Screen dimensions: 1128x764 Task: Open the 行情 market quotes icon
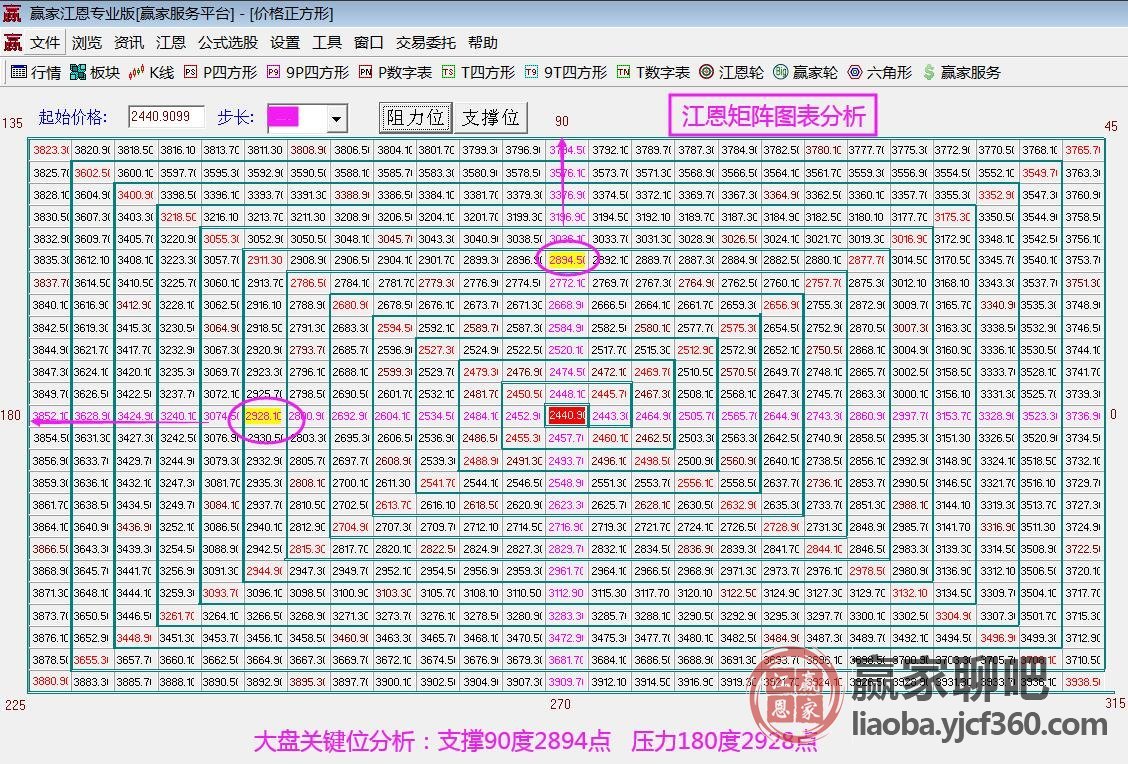pos(19,72)
